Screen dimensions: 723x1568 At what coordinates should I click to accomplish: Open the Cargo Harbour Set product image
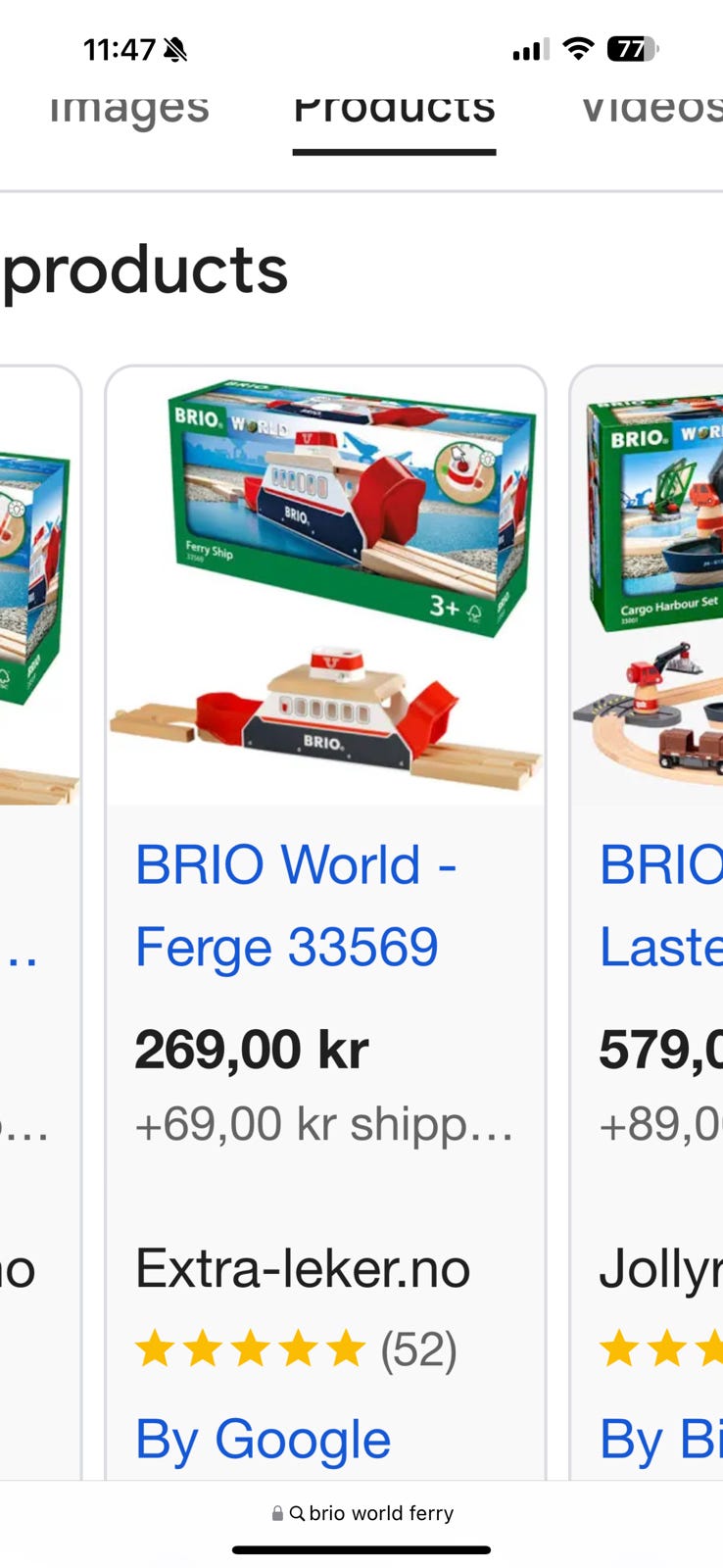[648, 586]
